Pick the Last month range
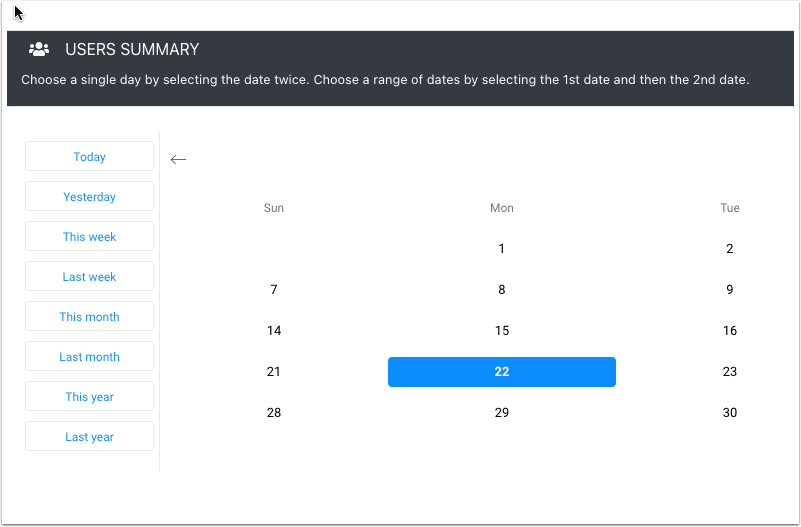 (x=89, y=357)
